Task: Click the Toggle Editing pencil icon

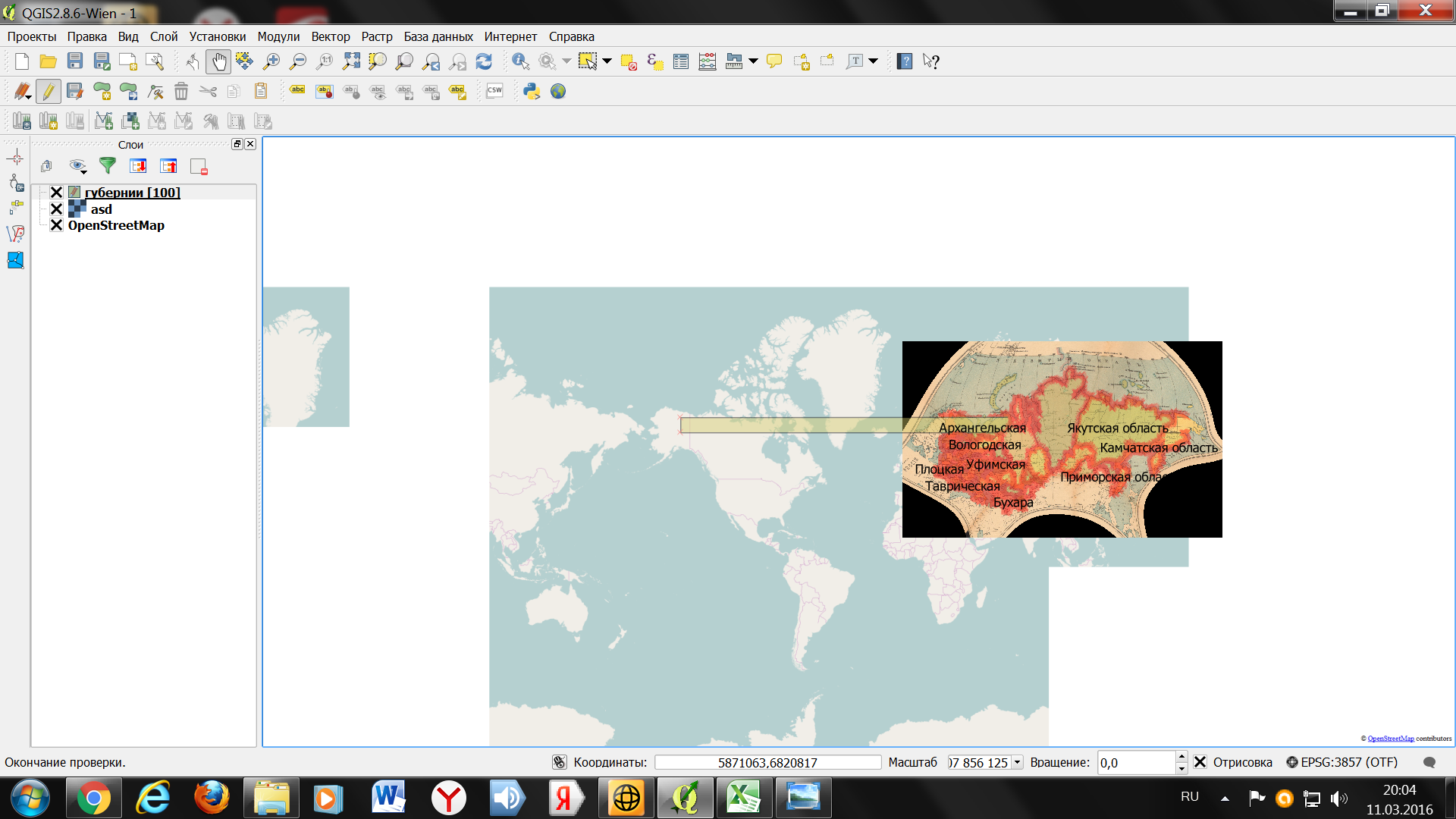Action: [48, 91]
